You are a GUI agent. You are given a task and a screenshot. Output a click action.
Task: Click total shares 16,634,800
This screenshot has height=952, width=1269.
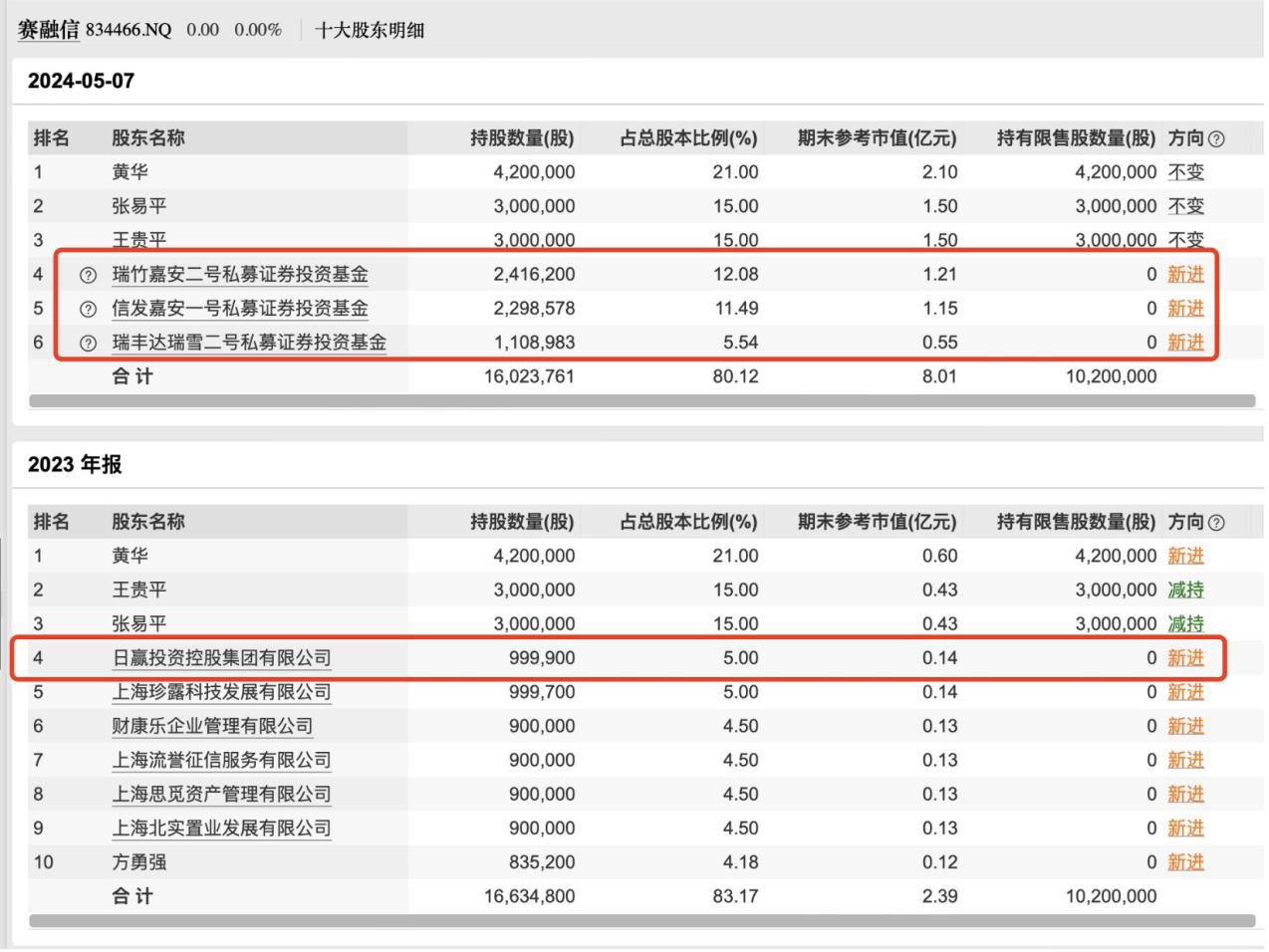tap(529, 896)
